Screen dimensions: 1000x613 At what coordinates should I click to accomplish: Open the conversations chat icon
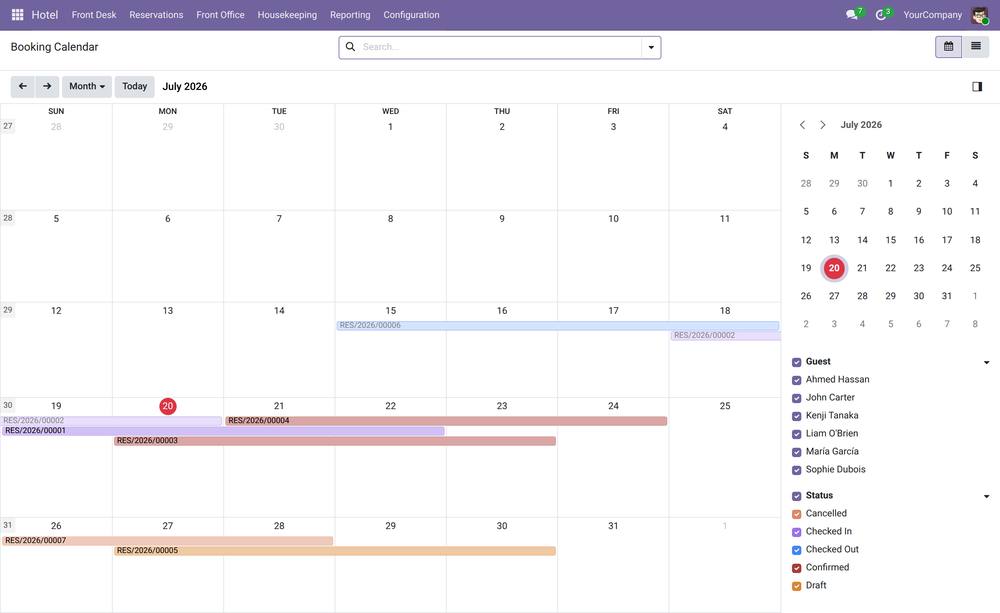click(851, 15)
